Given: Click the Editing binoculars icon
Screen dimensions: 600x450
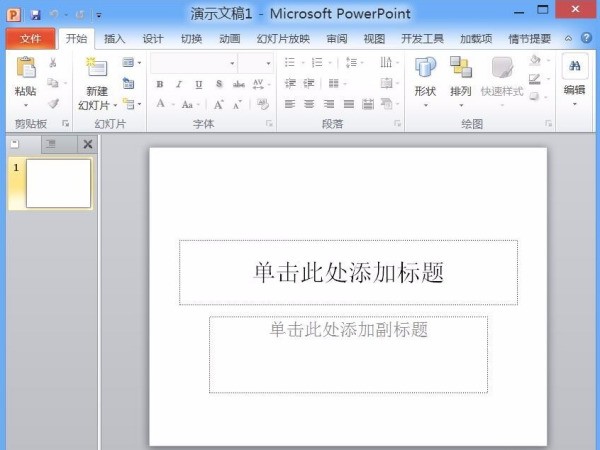Looking at the screenshot, I should coord(574,66).
